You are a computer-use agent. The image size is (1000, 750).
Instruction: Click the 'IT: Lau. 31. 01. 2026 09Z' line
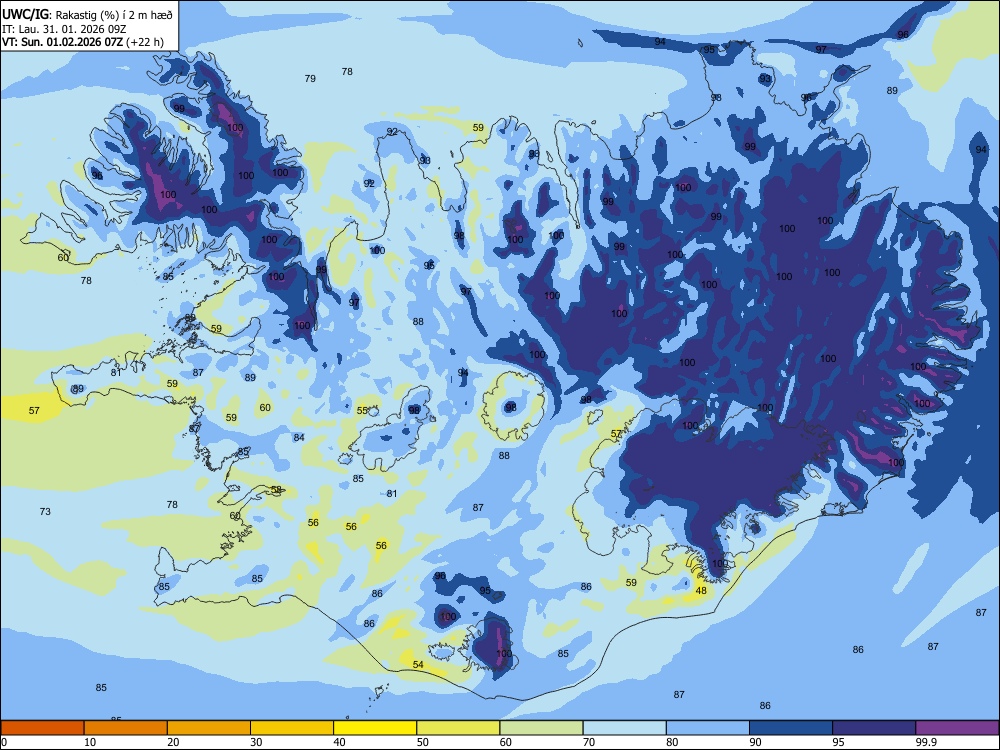coord(63,29)
